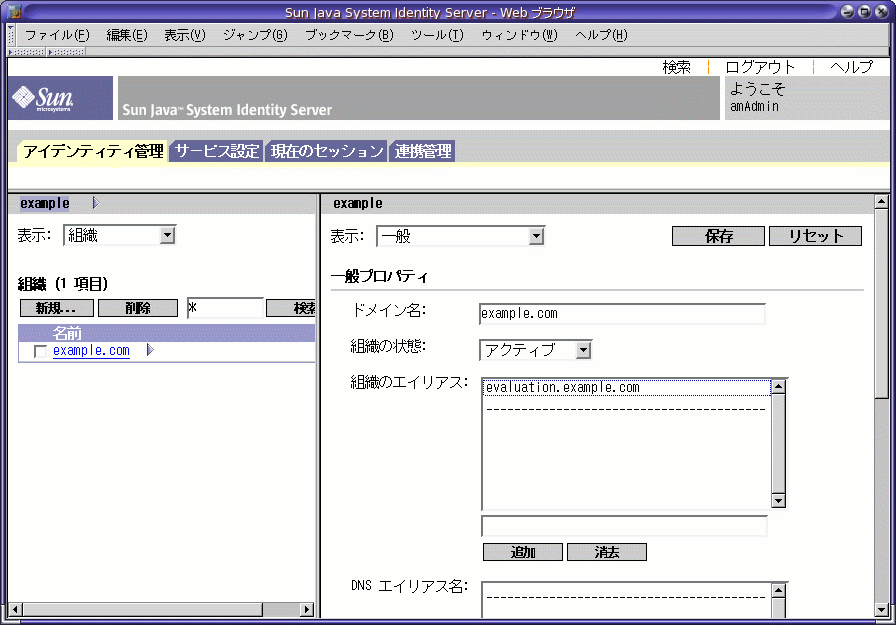896x625 pixels.
Task: Click up arrow of organization alias list scrollbar
Action: (x=778, y=386)
